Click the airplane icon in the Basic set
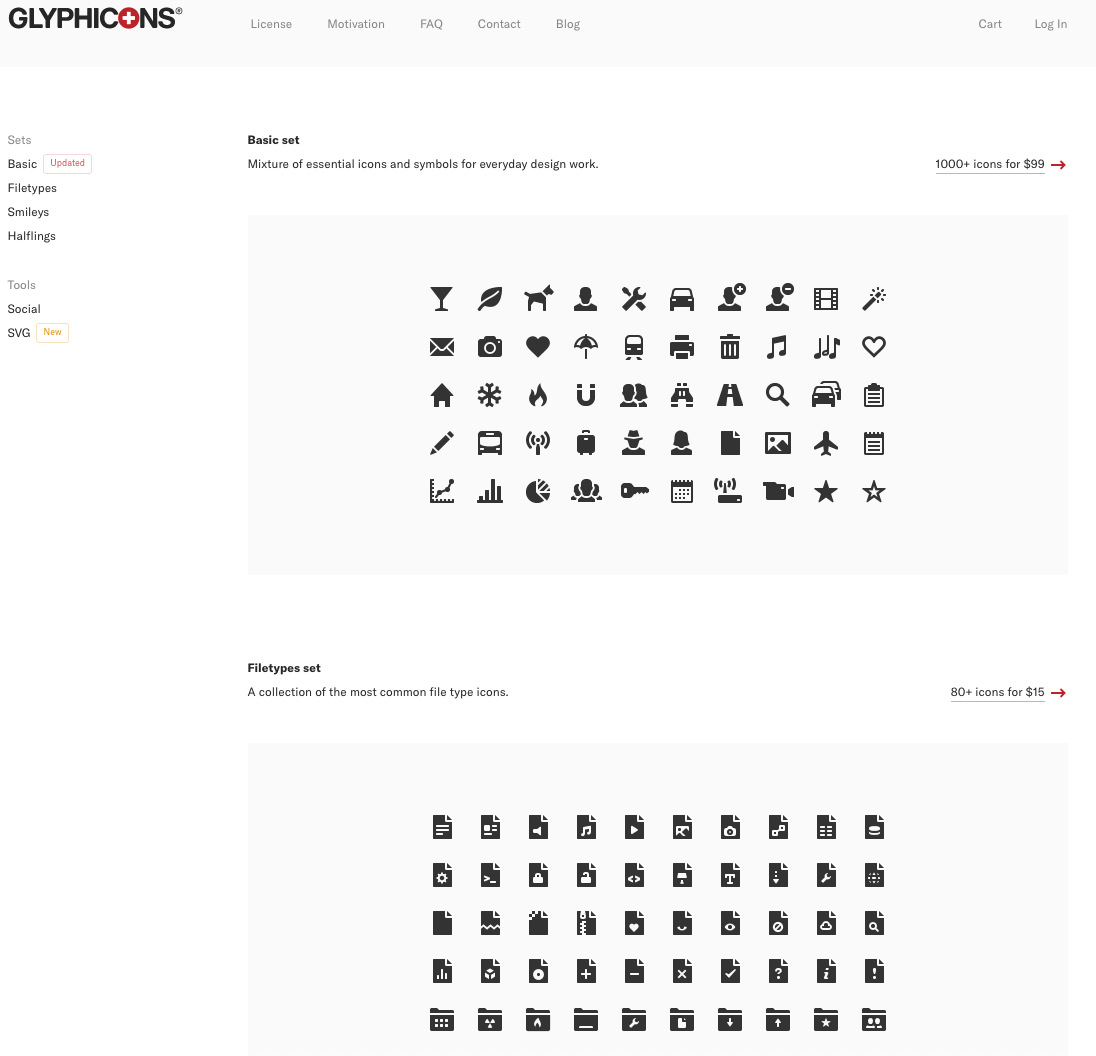This screenshot has height=1056, width=1096. click(x=825, y=443)
